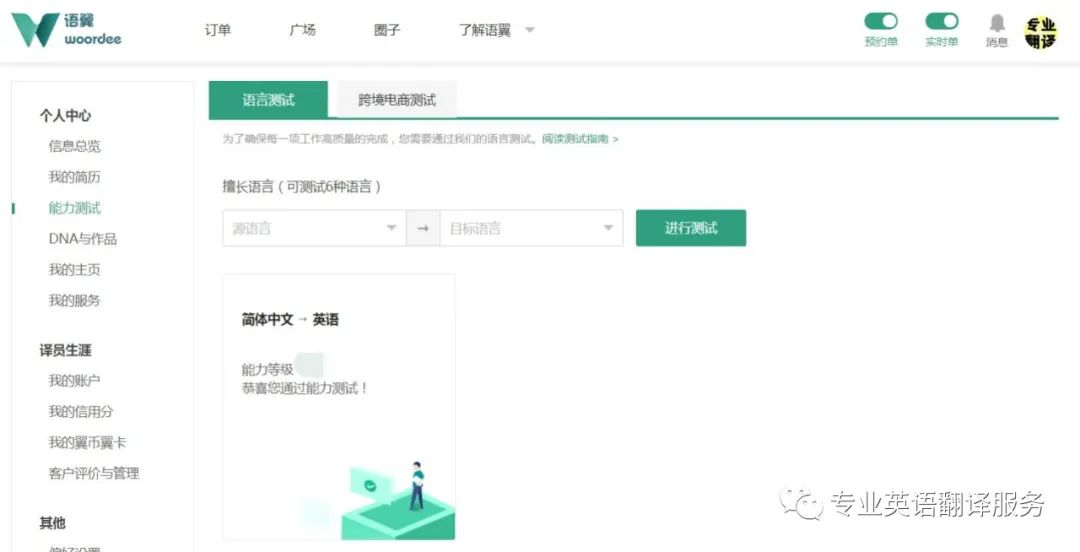The width and height of the screenshot is (1080, 552).
Task: Click the Woordee logo
Action: point(66,30)
